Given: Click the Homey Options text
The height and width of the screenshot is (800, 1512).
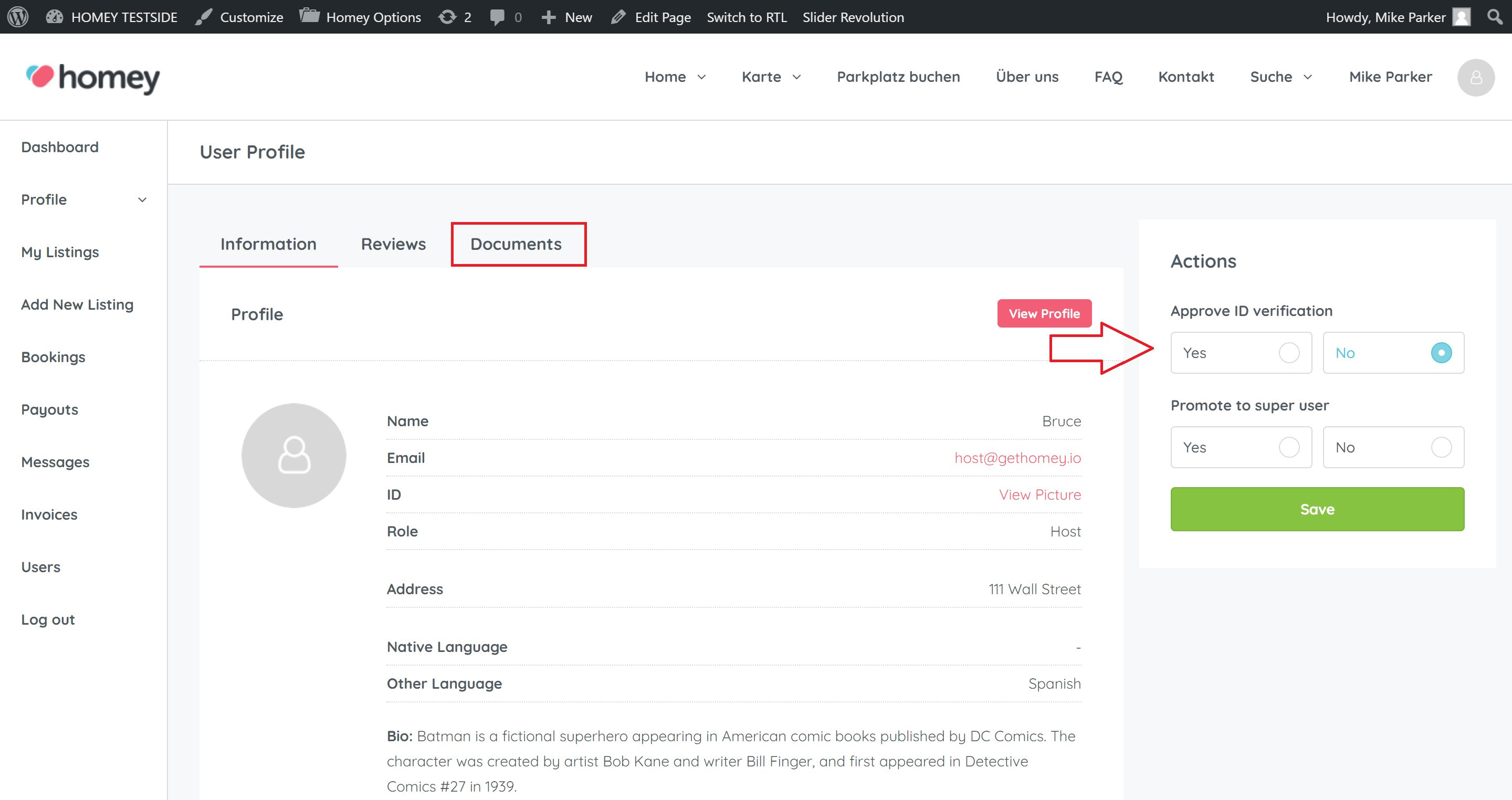Looking at the screenshot, I should click(x=373, y=17).
